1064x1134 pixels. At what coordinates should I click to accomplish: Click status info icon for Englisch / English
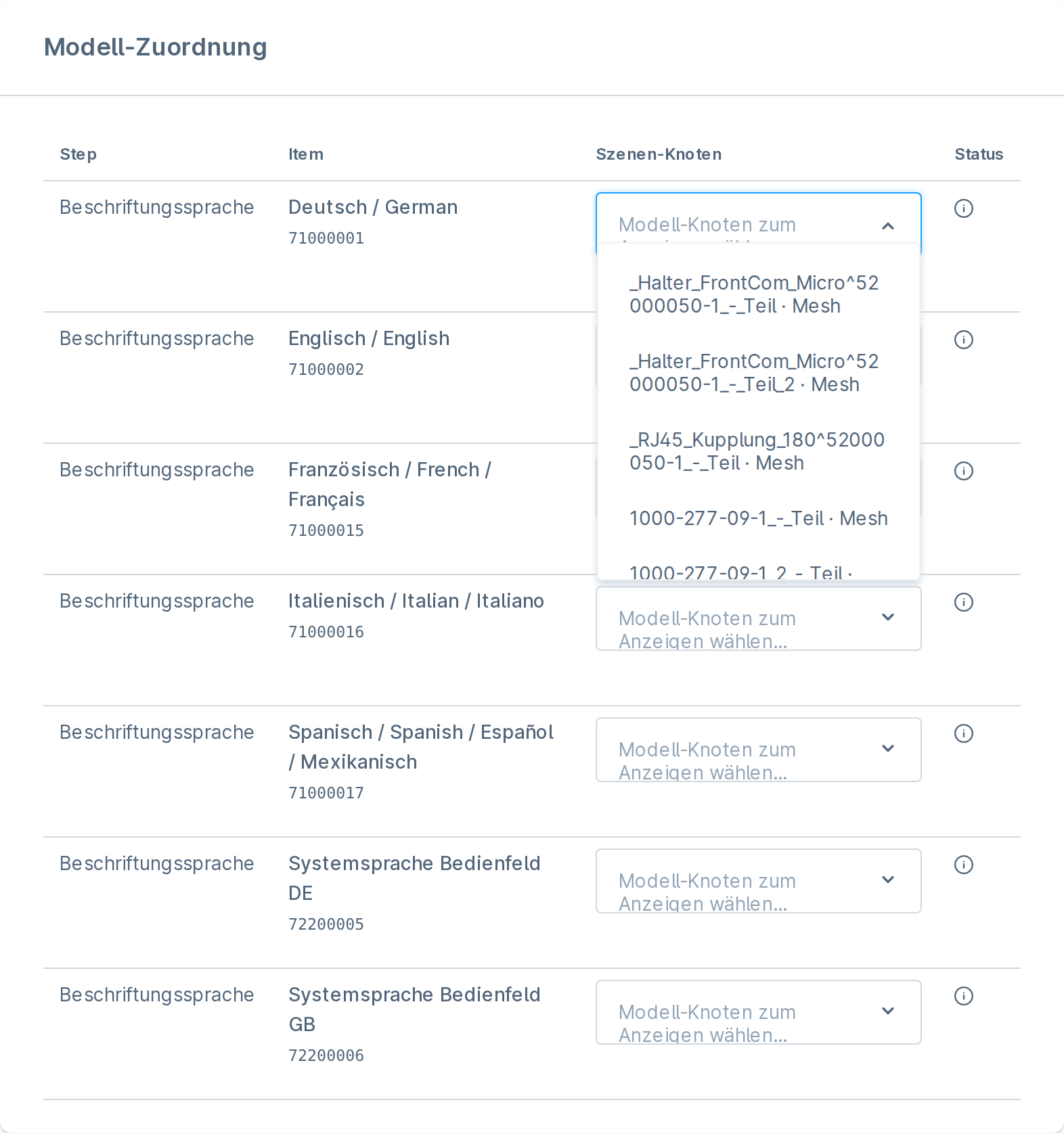[964, 340]
